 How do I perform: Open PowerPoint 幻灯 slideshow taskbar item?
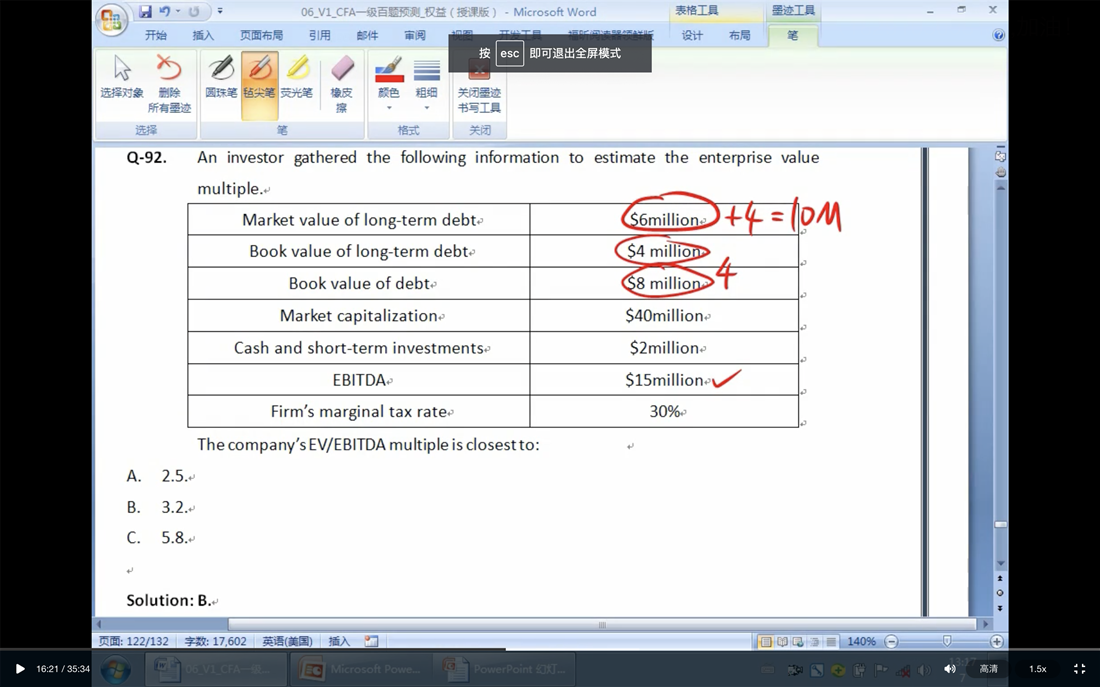(x=505, y=669)
